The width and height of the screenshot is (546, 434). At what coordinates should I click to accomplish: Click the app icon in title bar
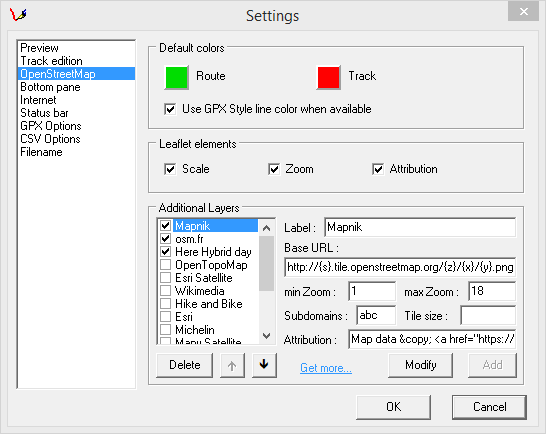click(18, 14)
